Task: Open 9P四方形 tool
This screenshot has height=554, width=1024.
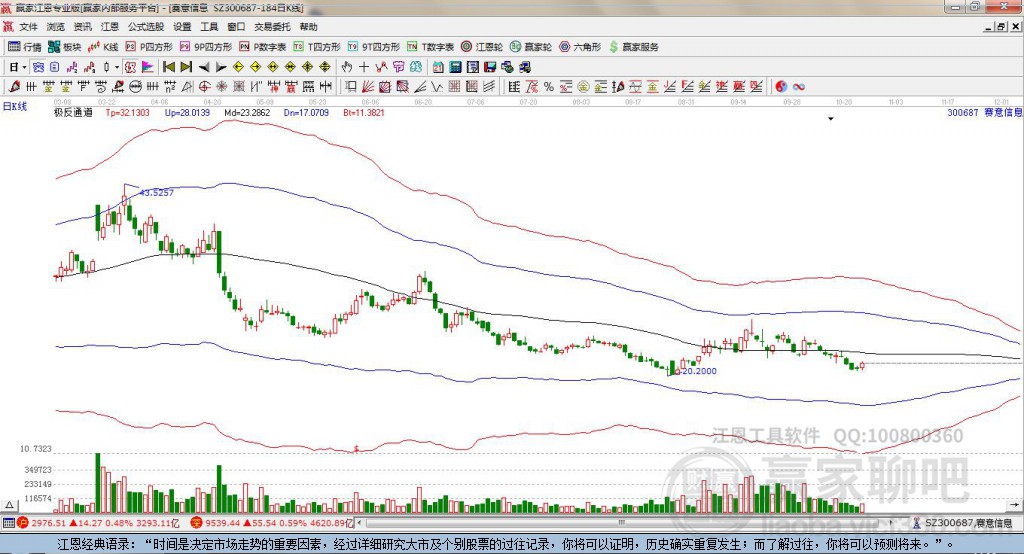Action: point(206,47)
